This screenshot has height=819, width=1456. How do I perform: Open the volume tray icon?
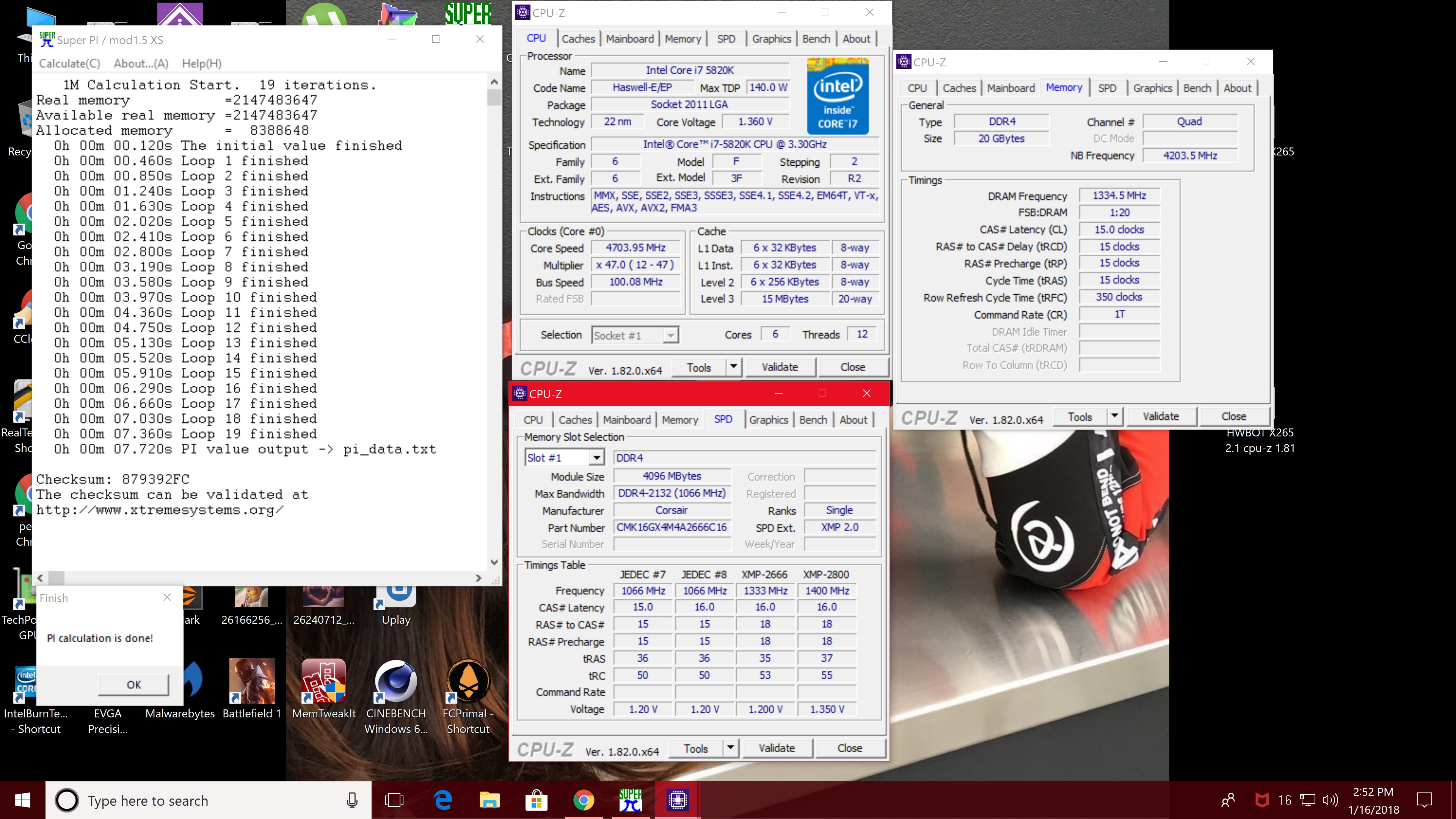(1330, 800)
